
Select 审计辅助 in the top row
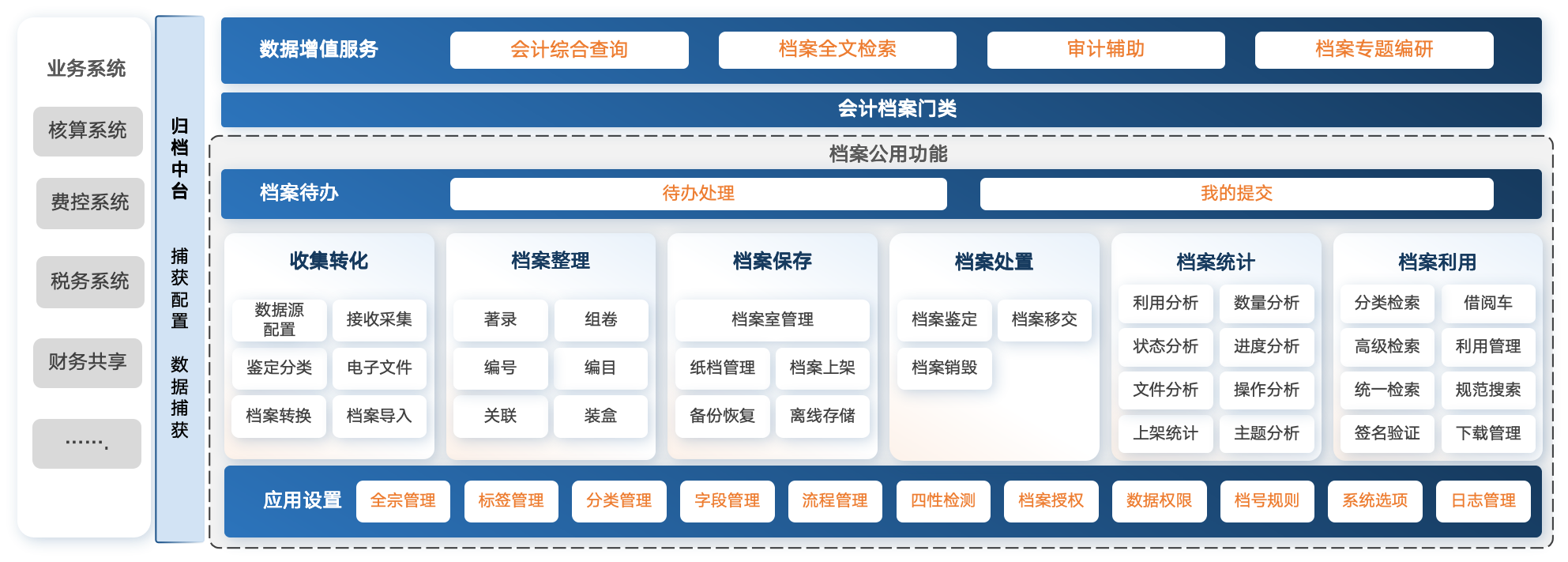pyautogui.click(x=1106, y=50)
